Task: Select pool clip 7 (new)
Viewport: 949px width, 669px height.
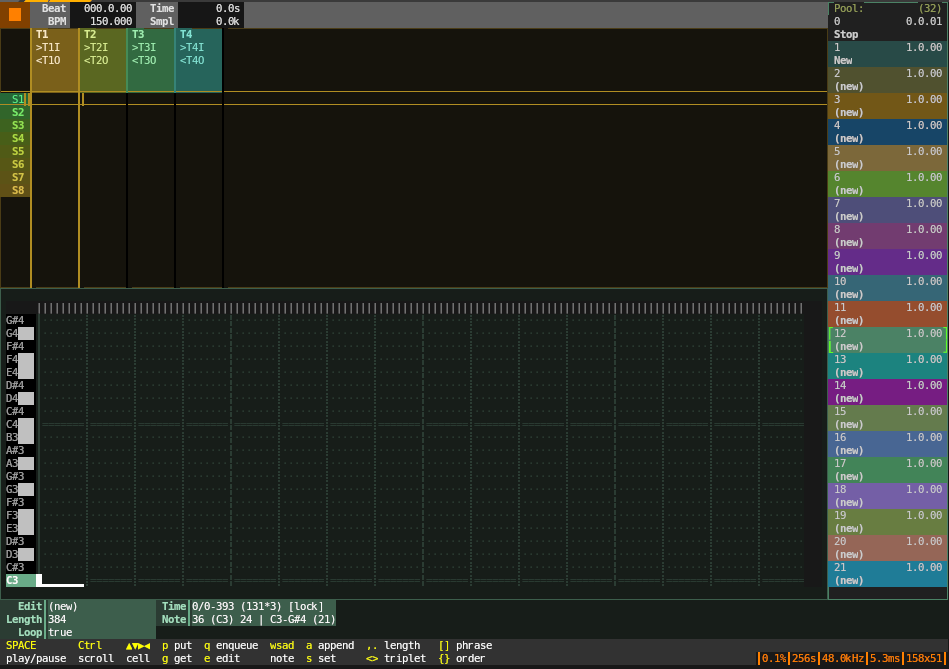Action: (888, 210)
